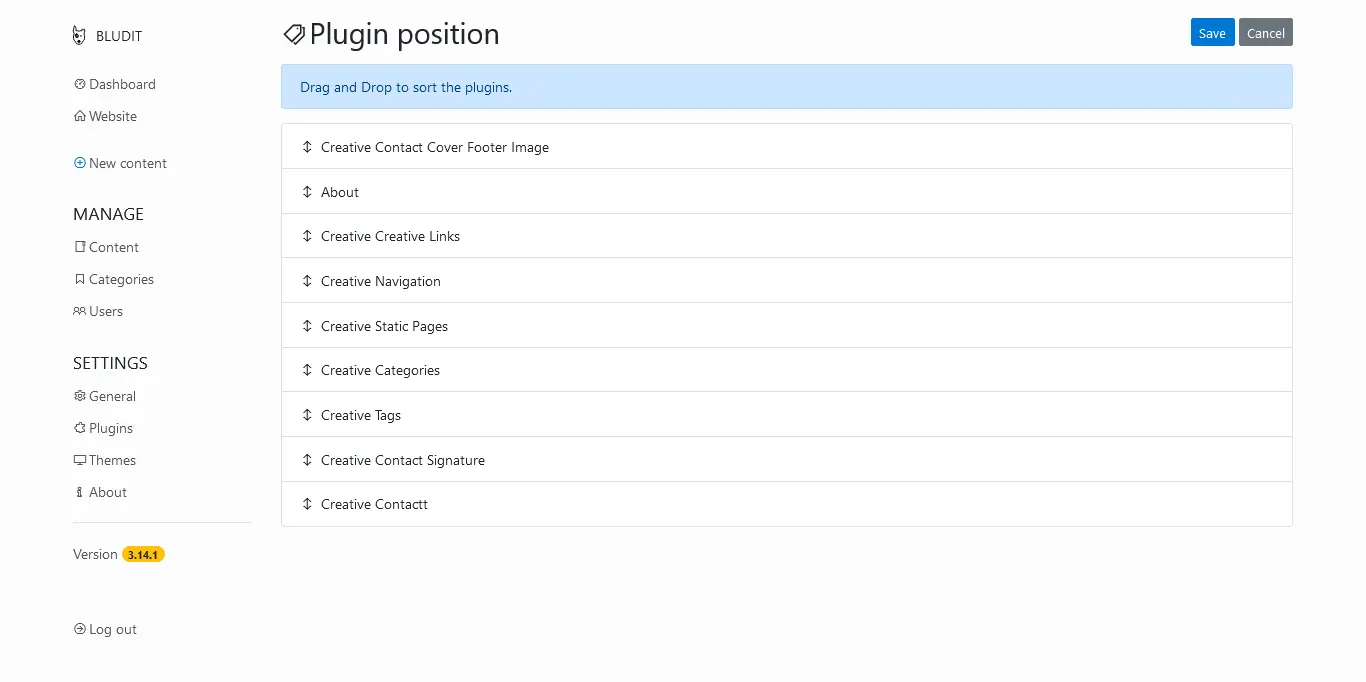The image size is (1366, 682).
Task: Click the tag icon beside Plugin position title
Action: tap(294, 34)
